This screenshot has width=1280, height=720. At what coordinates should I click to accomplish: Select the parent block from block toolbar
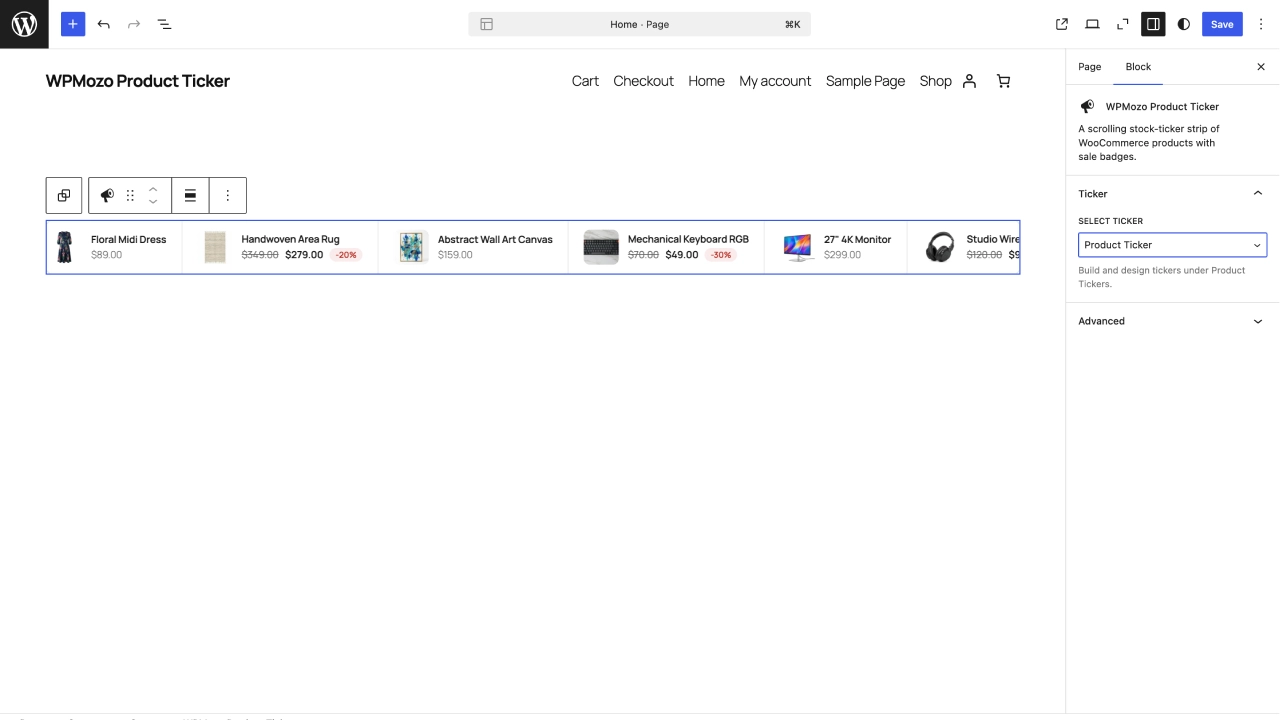coord(64,195)
